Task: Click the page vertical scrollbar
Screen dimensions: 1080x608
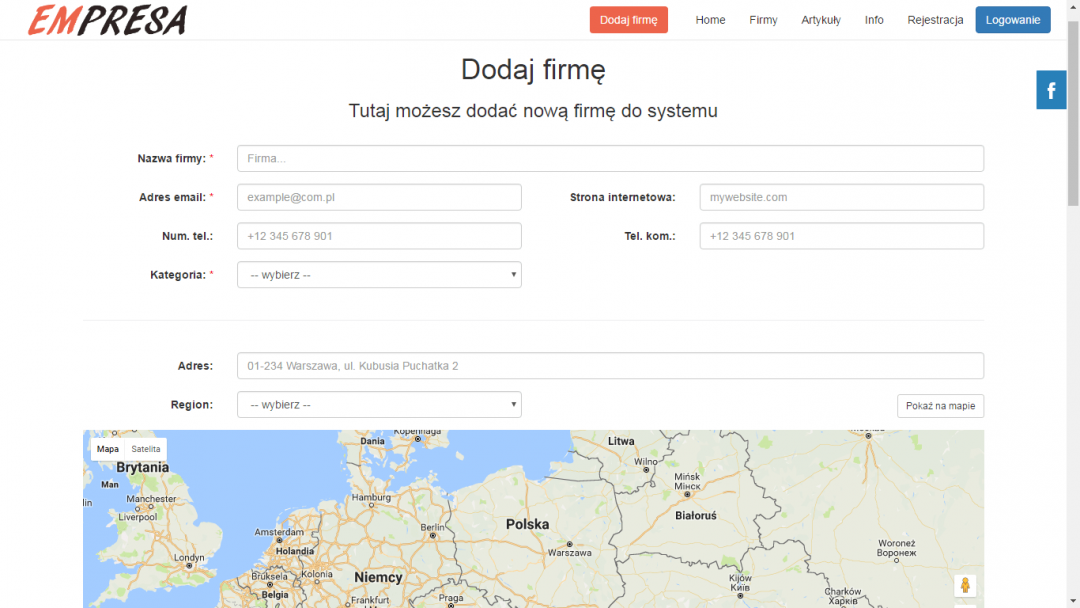Action: pos(1073,300)
